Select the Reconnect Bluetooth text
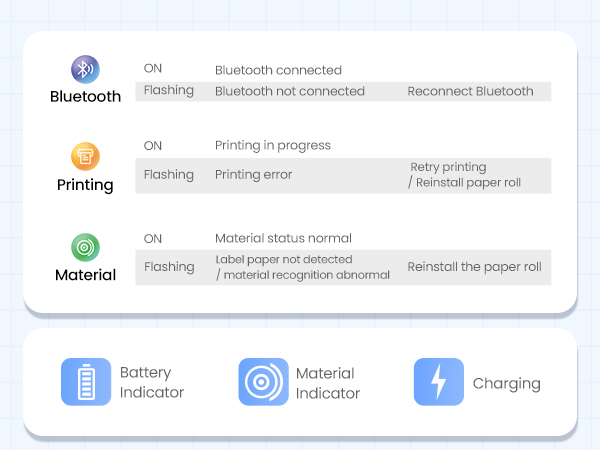Screen dimensions: 600x450 click(x=470, y=91)
